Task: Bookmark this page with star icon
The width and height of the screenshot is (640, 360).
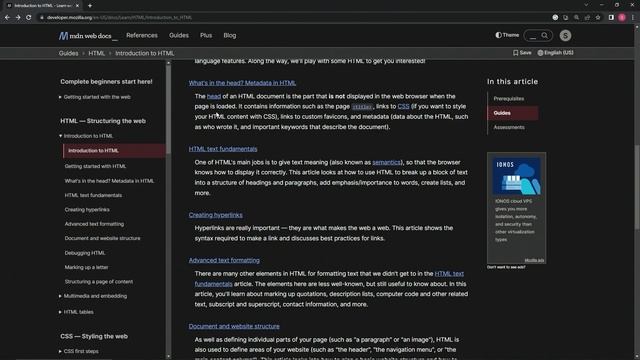Action: point(598,18)
